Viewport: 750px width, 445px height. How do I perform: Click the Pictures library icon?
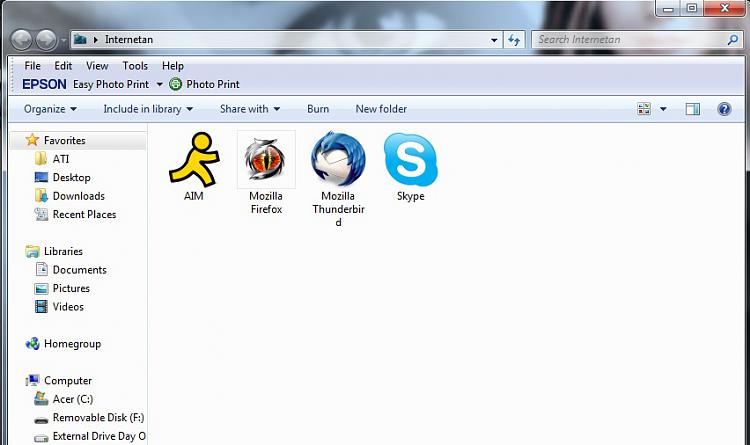[x=42, y=289]
